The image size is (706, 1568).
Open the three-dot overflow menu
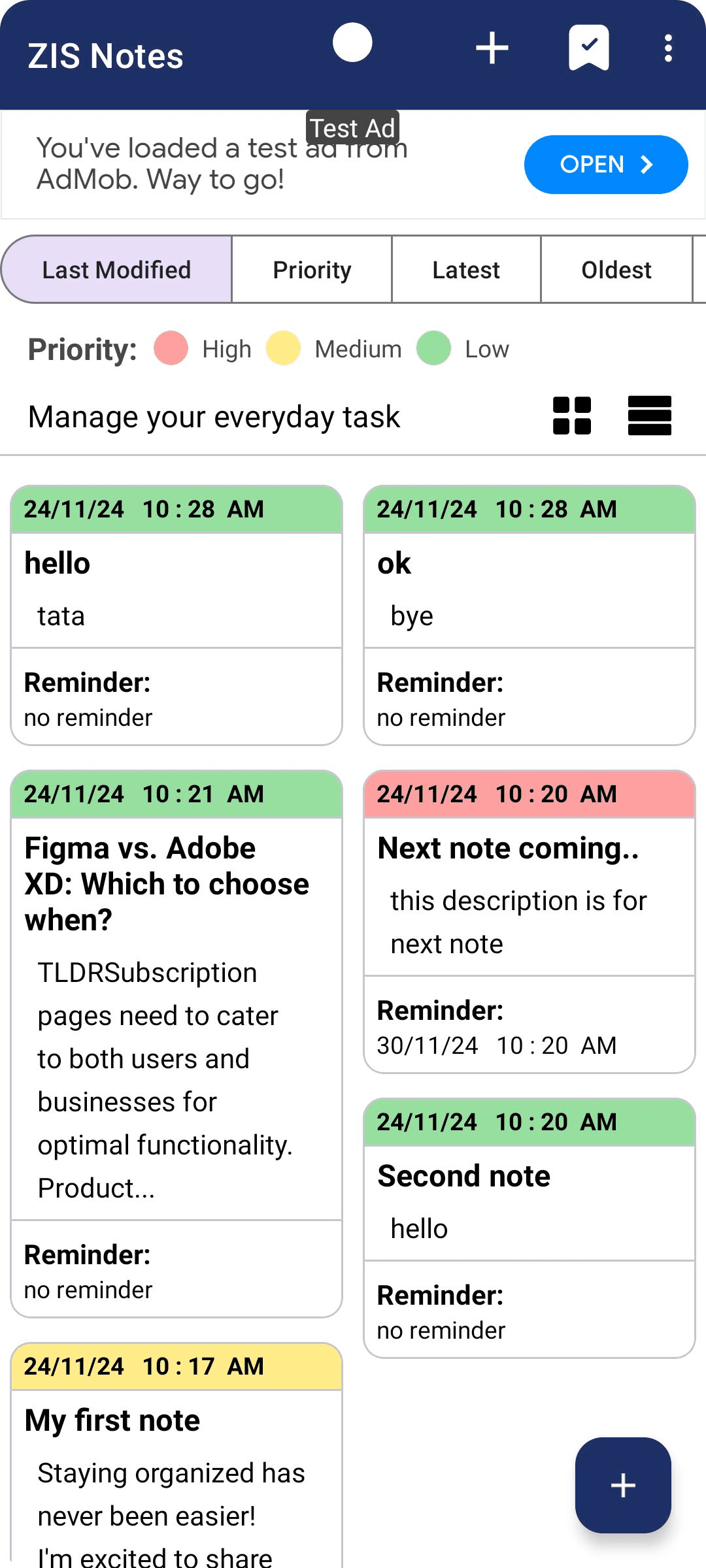tap(668, 47)
